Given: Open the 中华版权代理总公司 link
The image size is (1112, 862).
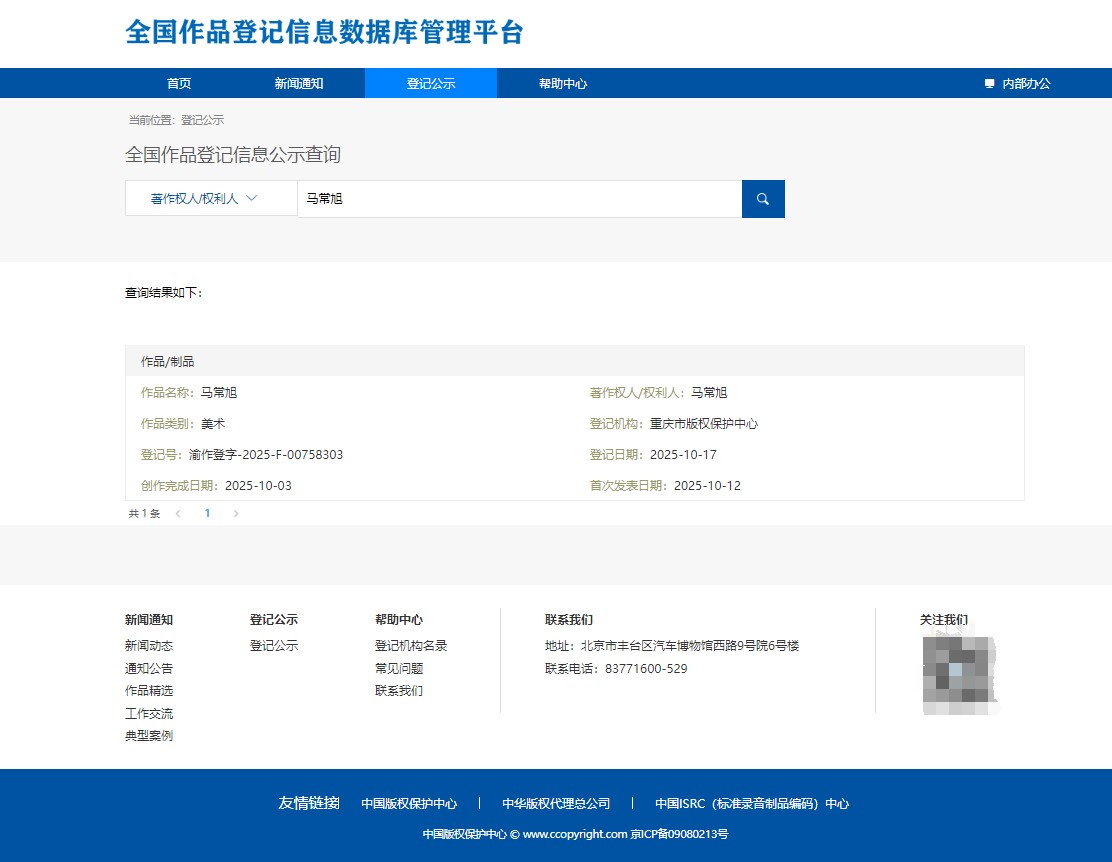Looking at the screenshot, I should coord(558,803).
